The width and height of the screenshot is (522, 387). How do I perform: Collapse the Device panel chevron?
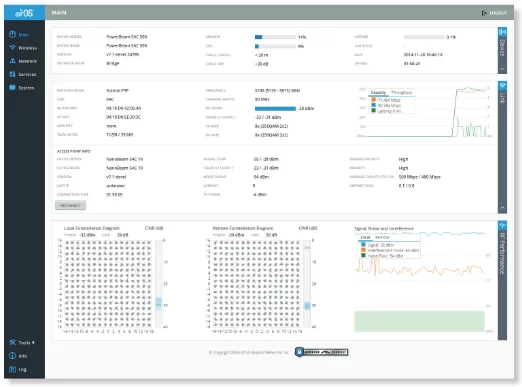point(502,69)
